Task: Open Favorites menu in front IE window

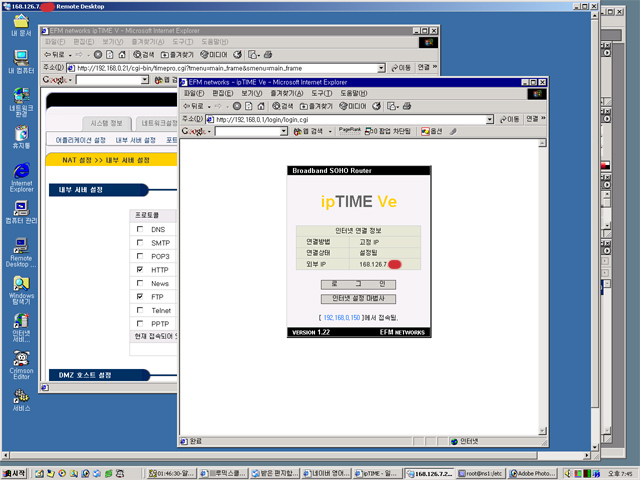Action: pyautogui.click(x=287, y=93)
